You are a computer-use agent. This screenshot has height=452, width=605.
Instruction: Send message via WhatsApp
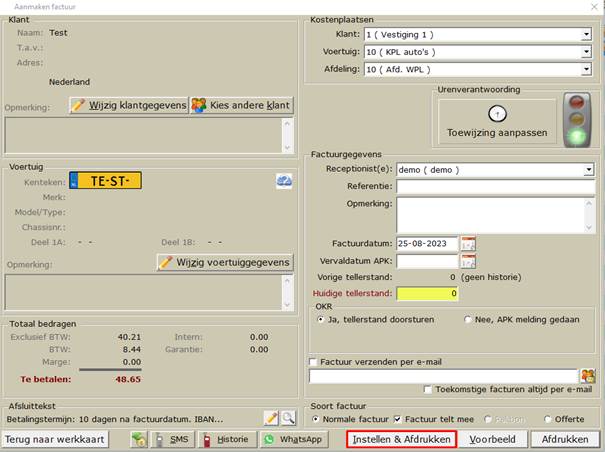point(296,439)
